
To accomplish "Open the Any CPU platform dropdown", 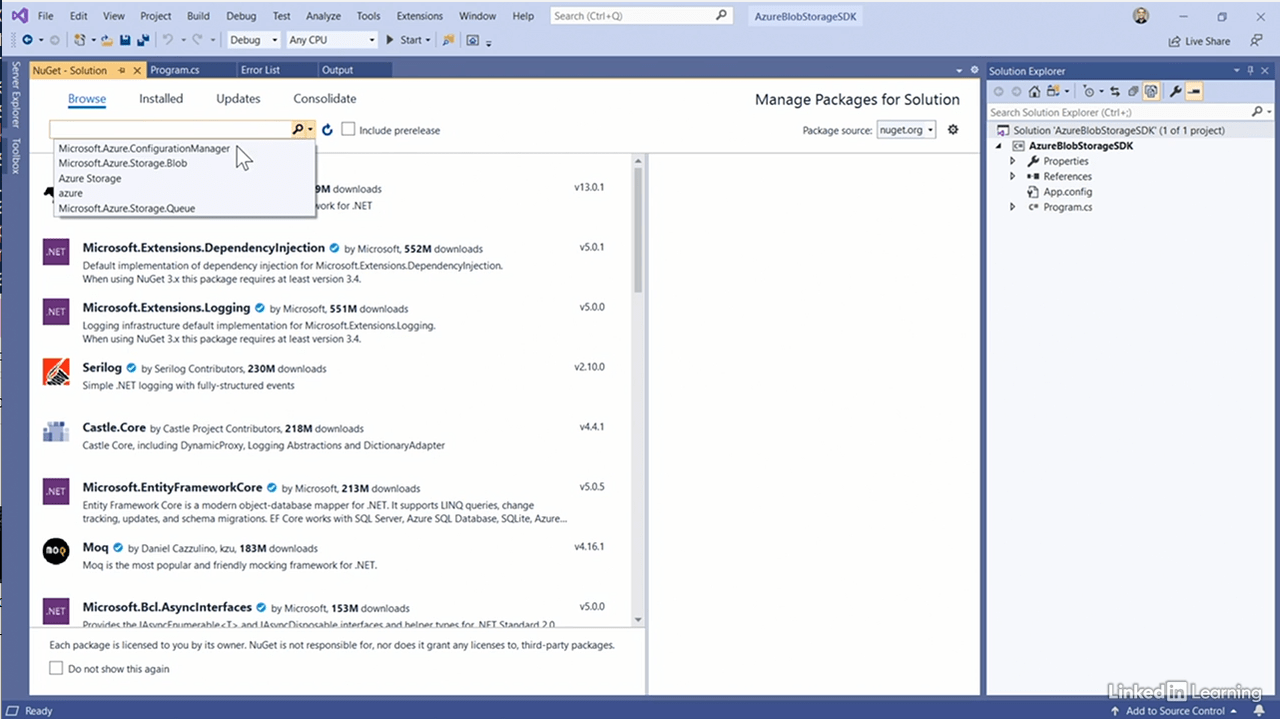I will [x=331, y=40].
